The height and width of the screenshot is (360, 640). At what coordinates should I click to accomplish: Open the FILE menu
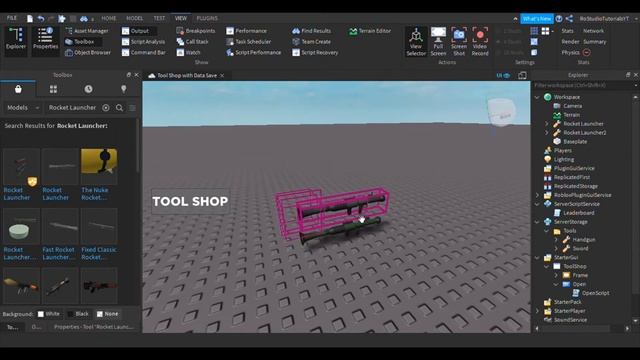click(x=12, y=18)
